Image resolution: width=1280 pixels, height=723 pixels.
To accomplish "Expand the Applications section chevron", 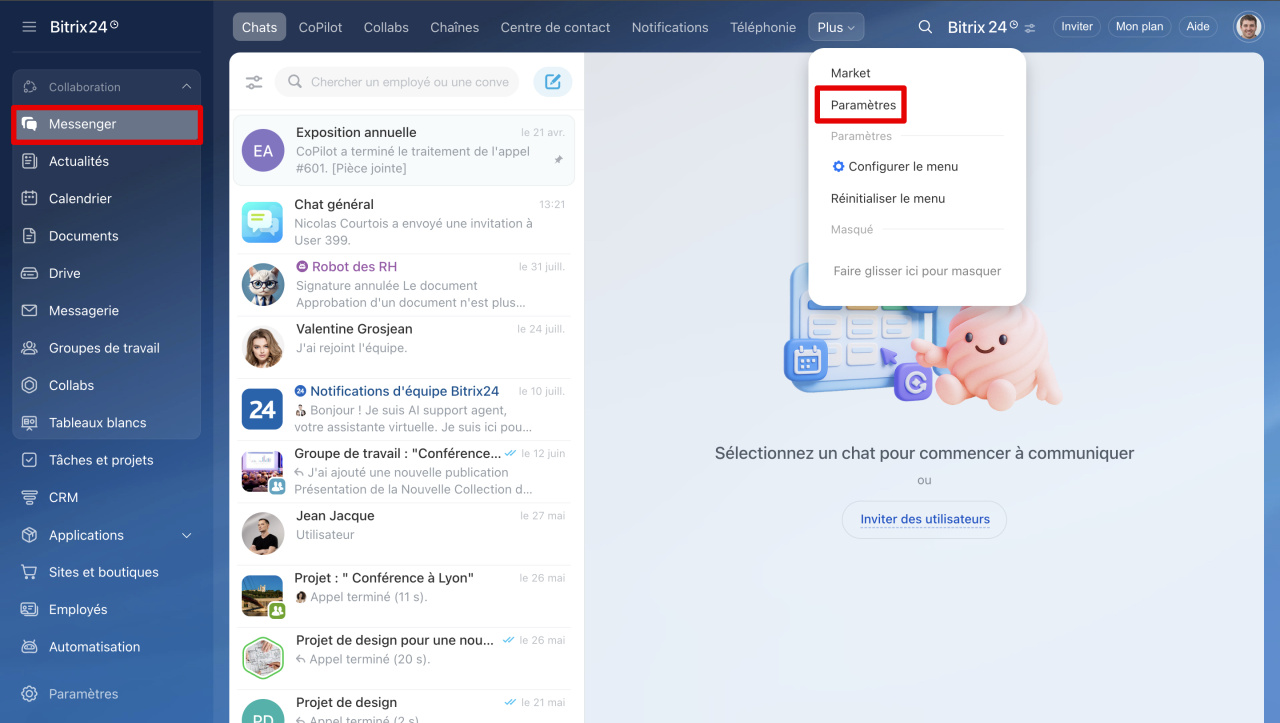I will (187, 535).
